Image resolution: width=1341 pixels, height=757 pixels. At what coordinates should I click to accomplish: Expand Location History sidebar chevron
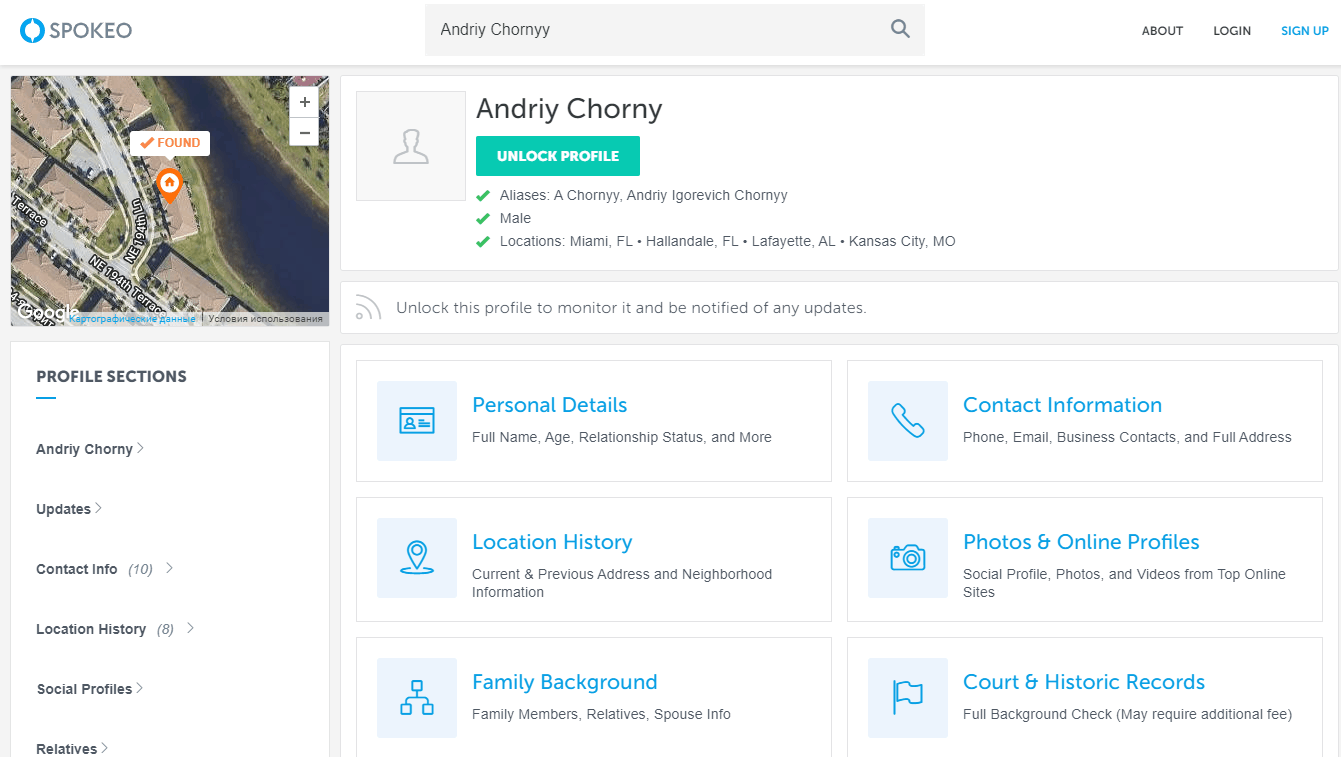(190, 628)
